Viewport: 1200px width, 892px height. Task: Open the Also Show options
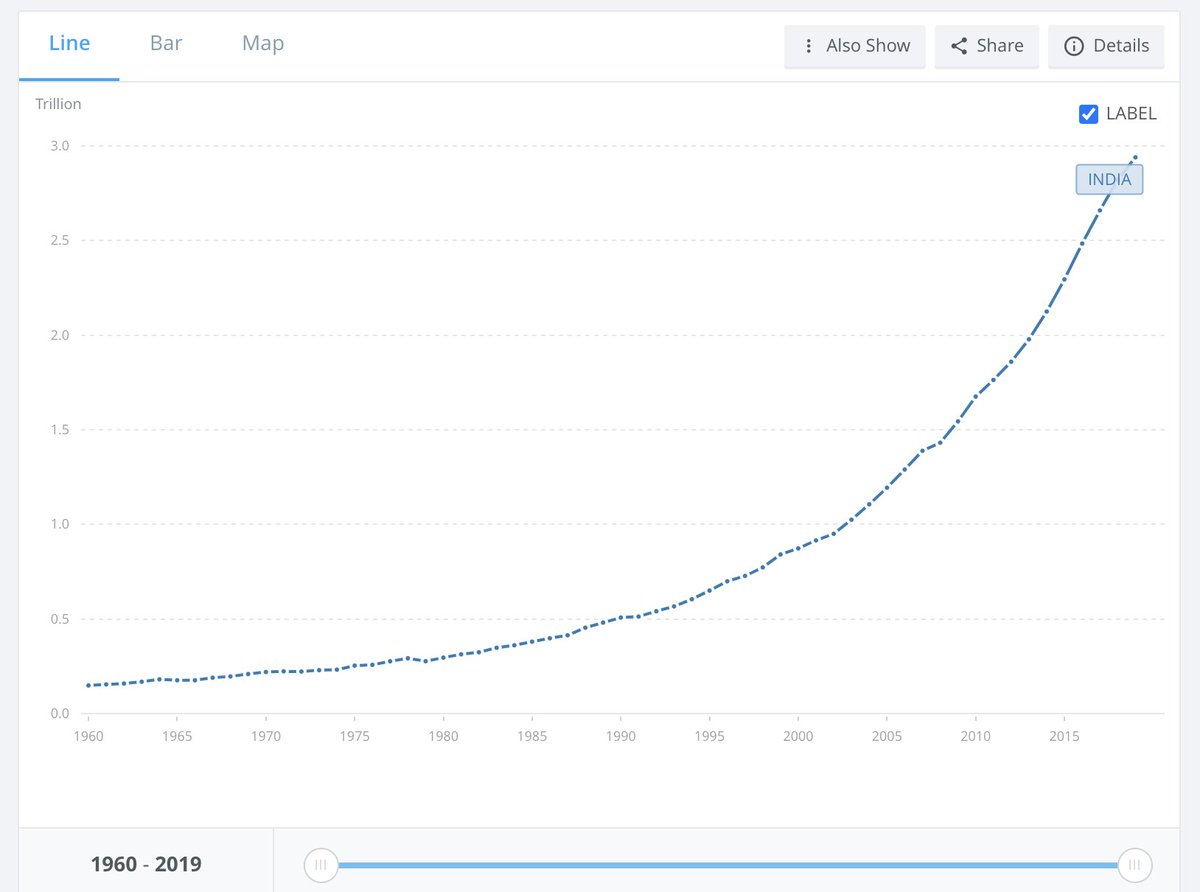[855, 46]
